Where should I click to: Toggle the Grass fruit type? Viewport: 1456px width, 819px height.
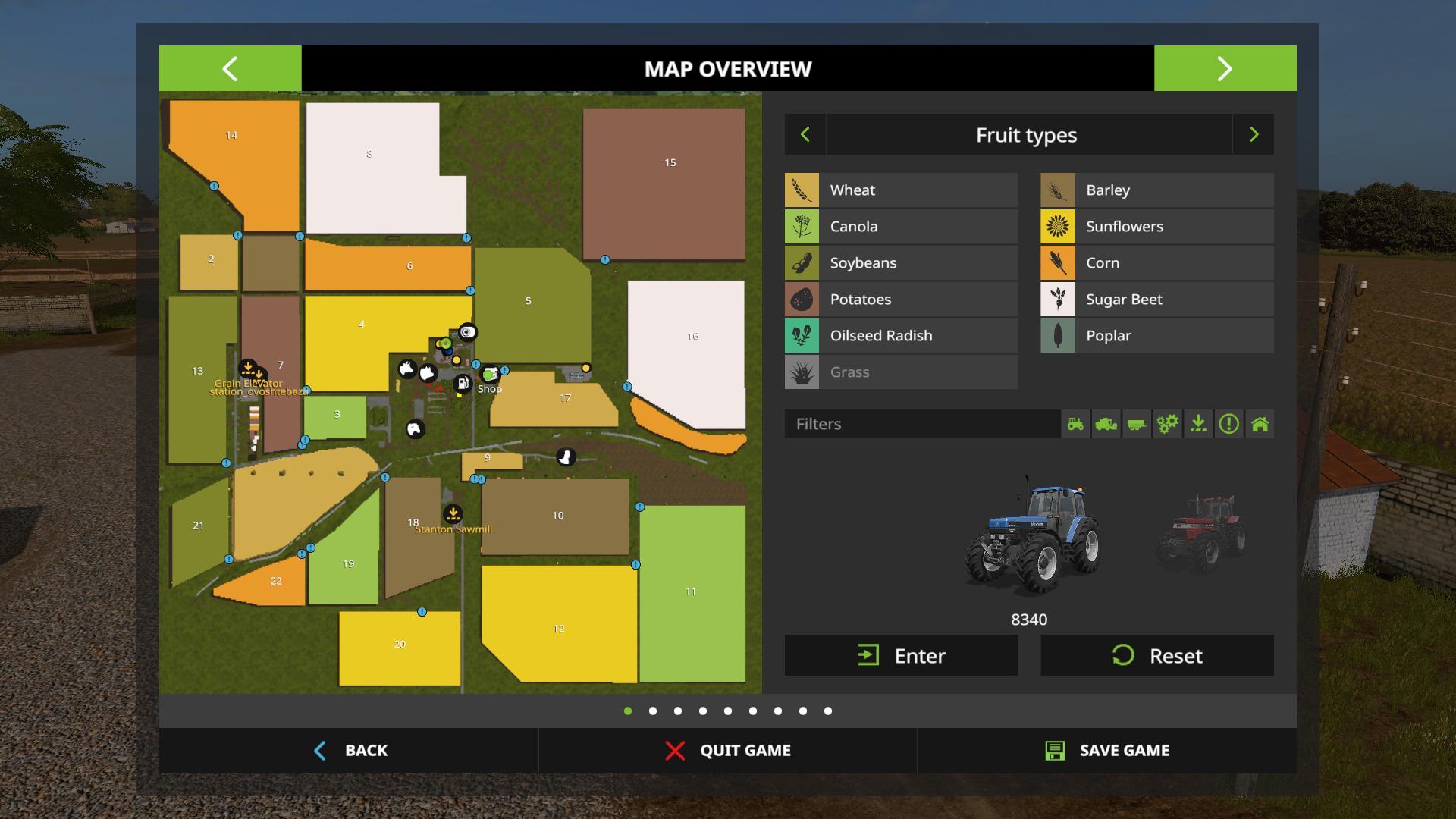coord(901,372)
